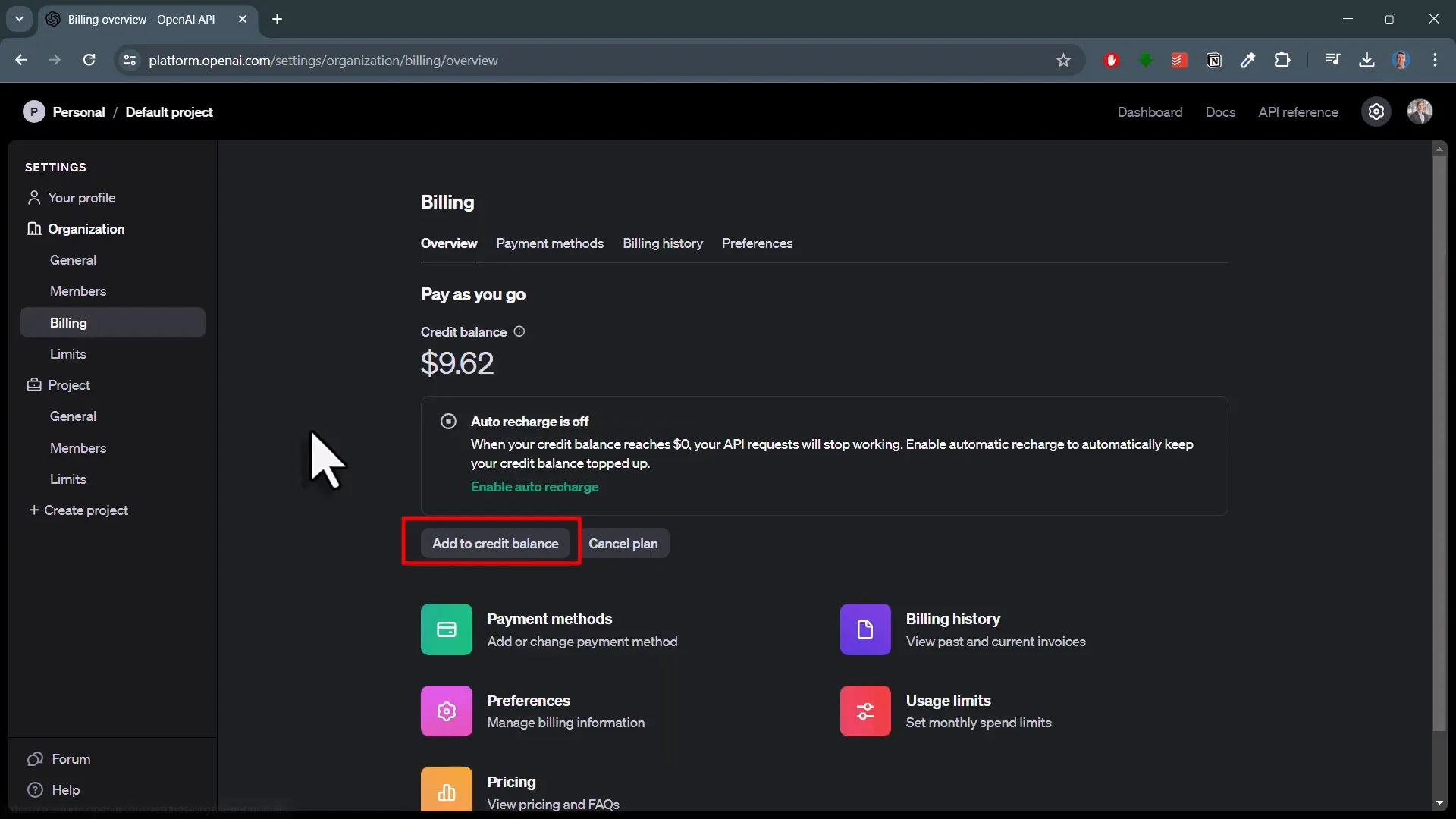
Task: Open the Todoist extension icon
Action: point(1179,60)
